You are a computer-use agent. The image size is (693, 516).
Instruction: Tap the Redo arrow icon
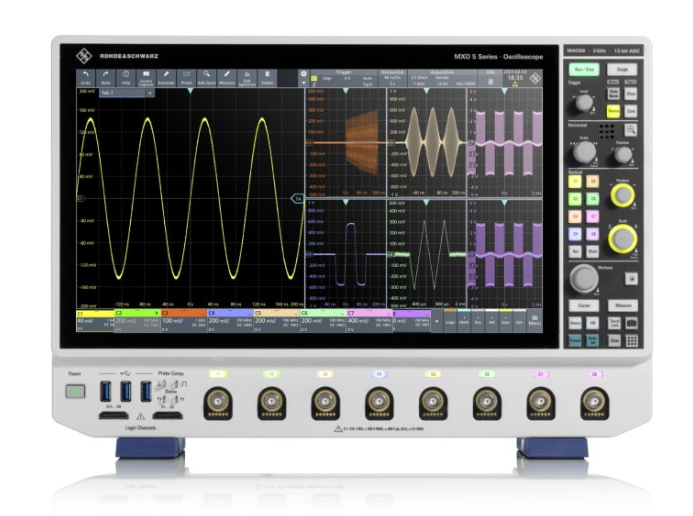106,78
